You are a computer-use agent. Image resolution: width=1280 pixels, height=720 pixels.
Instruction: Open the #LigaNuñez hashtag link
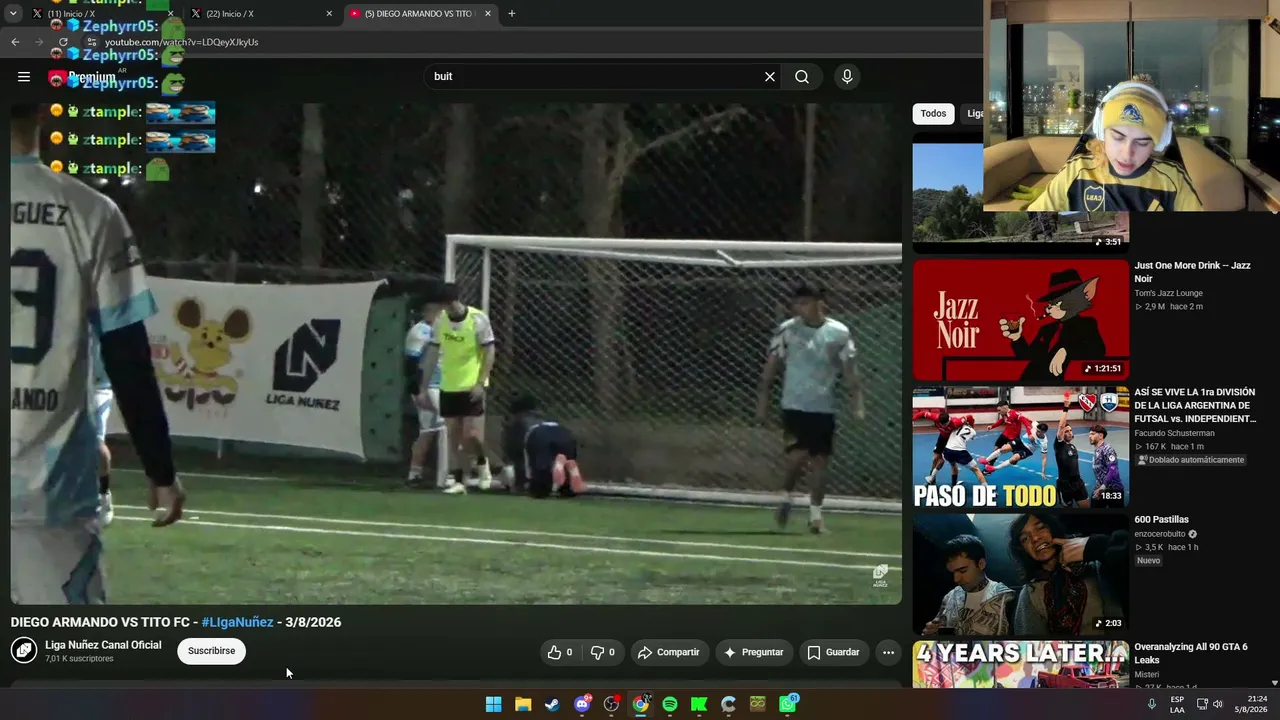(x=237, y=622)
